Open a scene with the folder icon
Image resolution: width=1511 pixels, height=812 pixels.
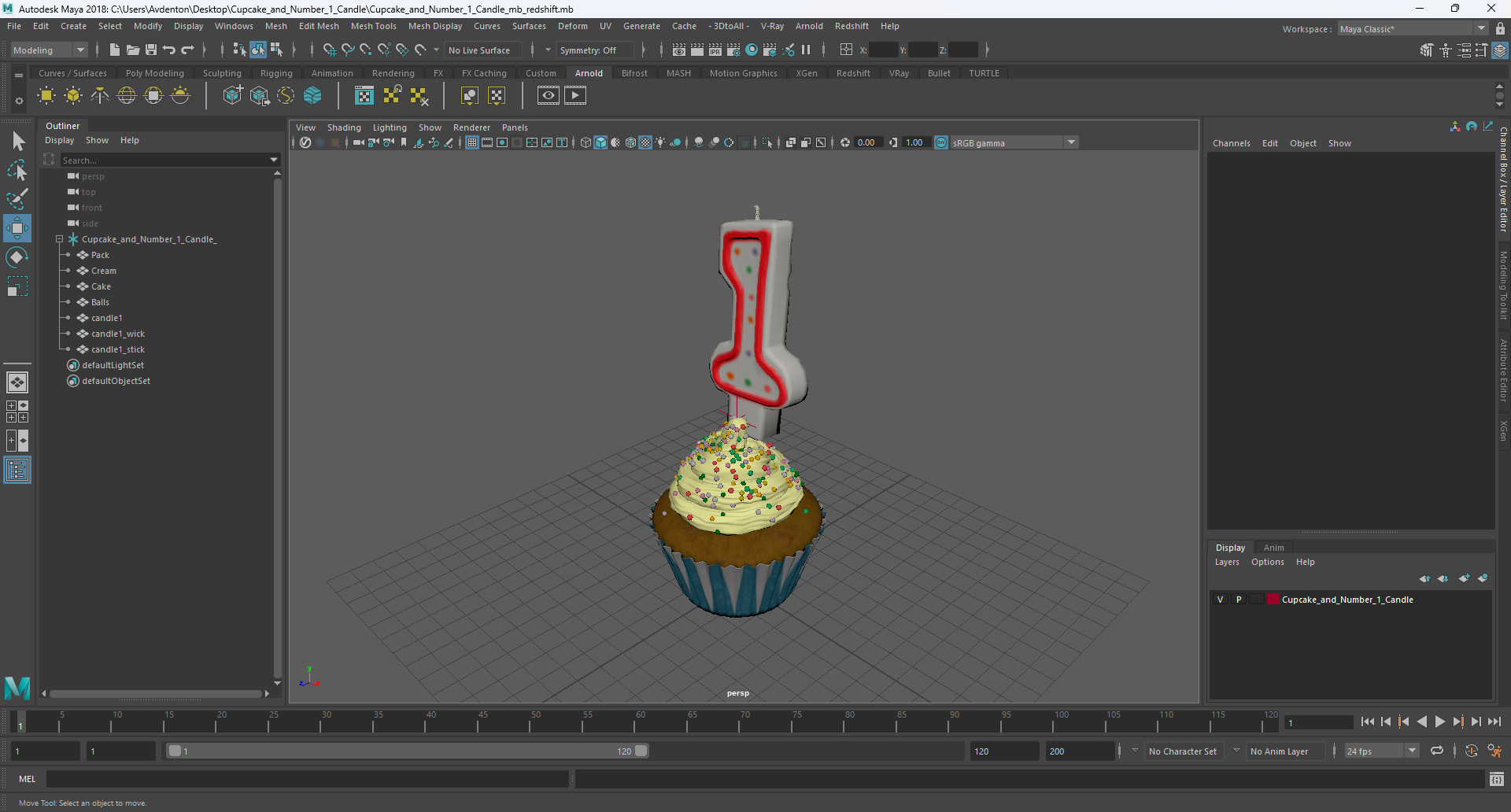pos(133,50)
